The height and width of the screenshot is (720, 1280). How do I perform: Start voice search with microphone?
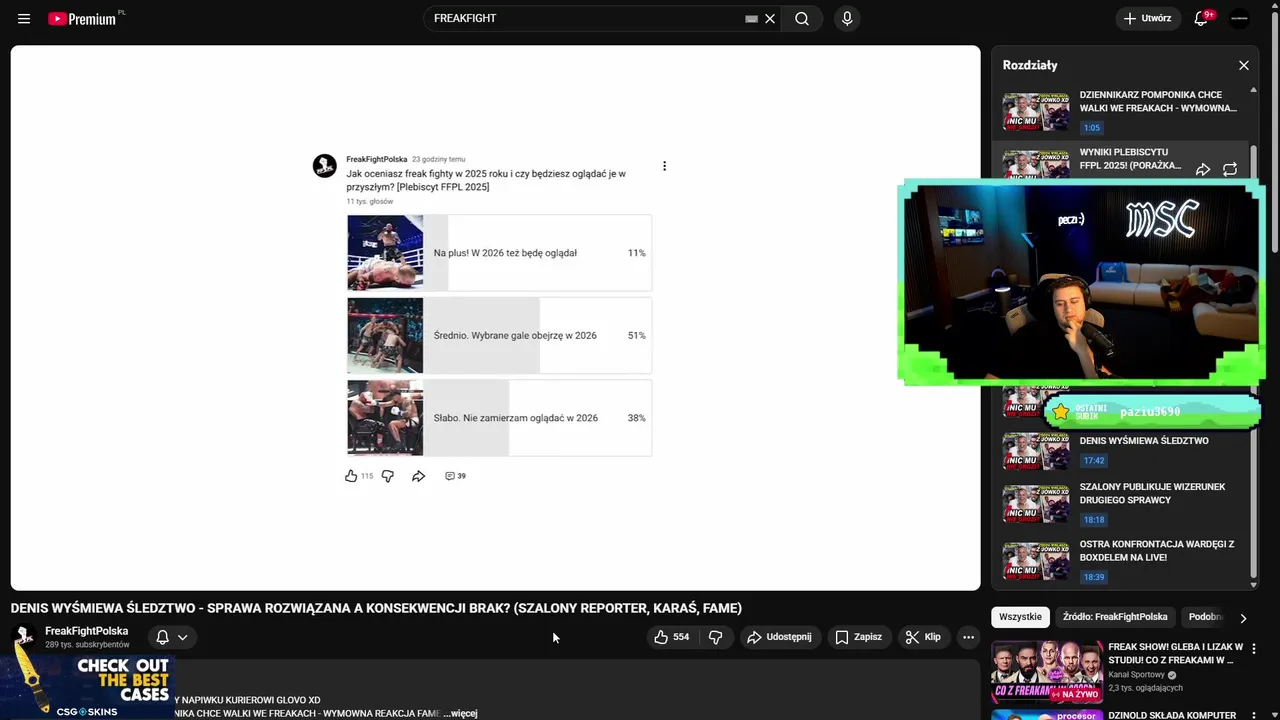(847, 18)
